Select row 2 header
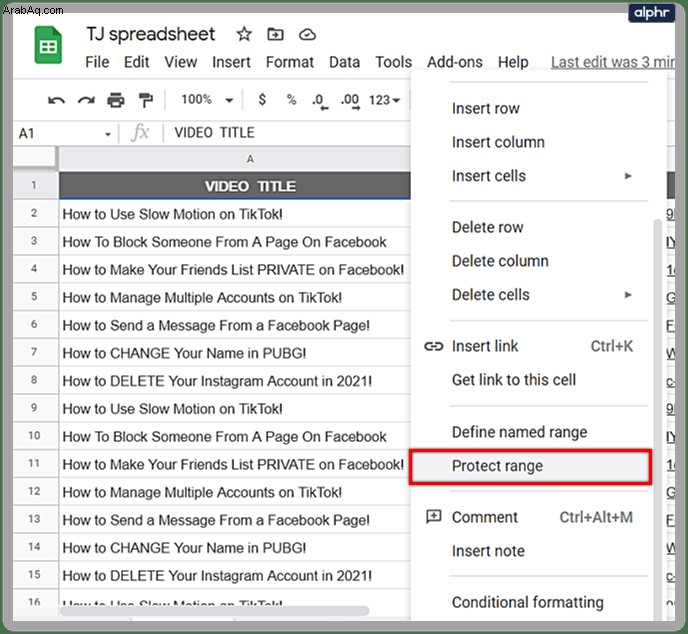Image resolution: width=688 pixels, height=634 pixels. (35, 214)
